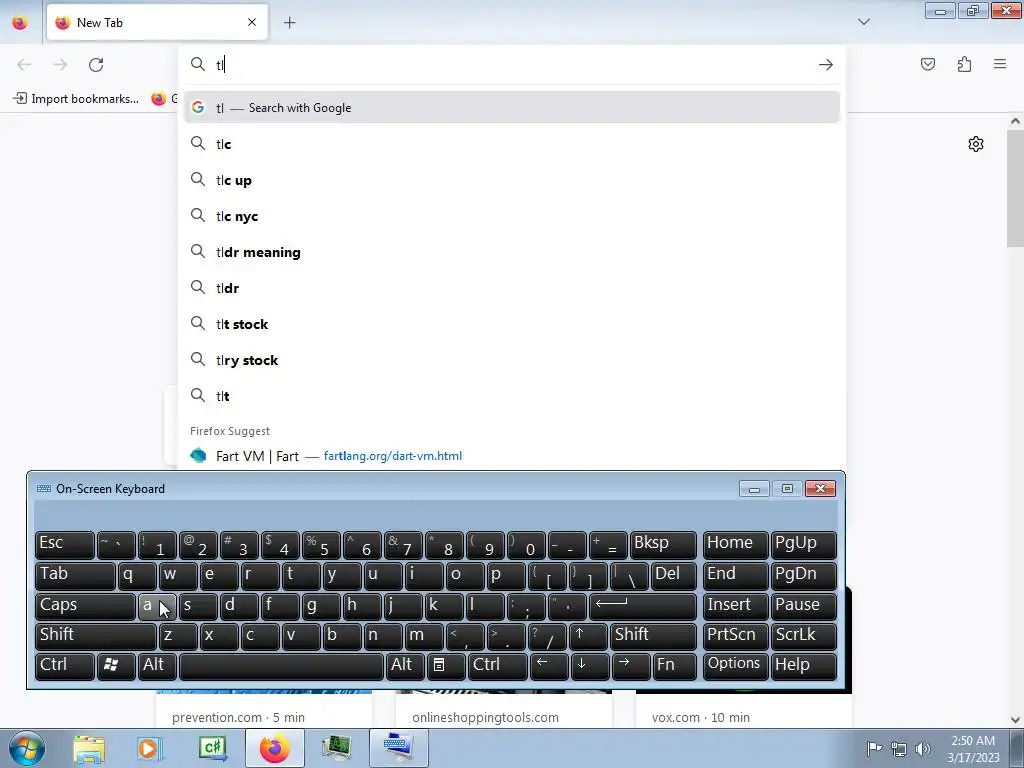Click the Firefox taskbar icon

pyautogui.click(x=274, y=748)
